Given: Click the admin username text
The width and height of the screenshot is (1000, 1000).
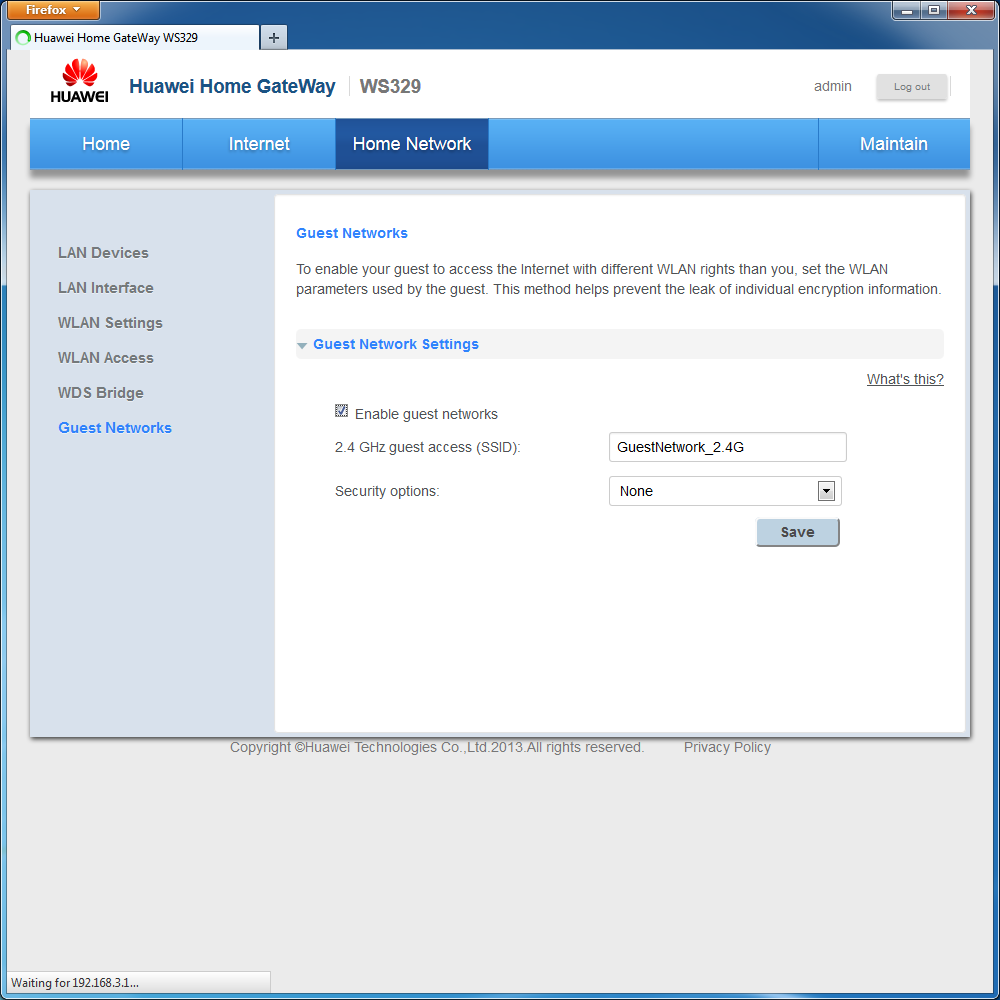Looking at the screenshot, I should [832, 86].
